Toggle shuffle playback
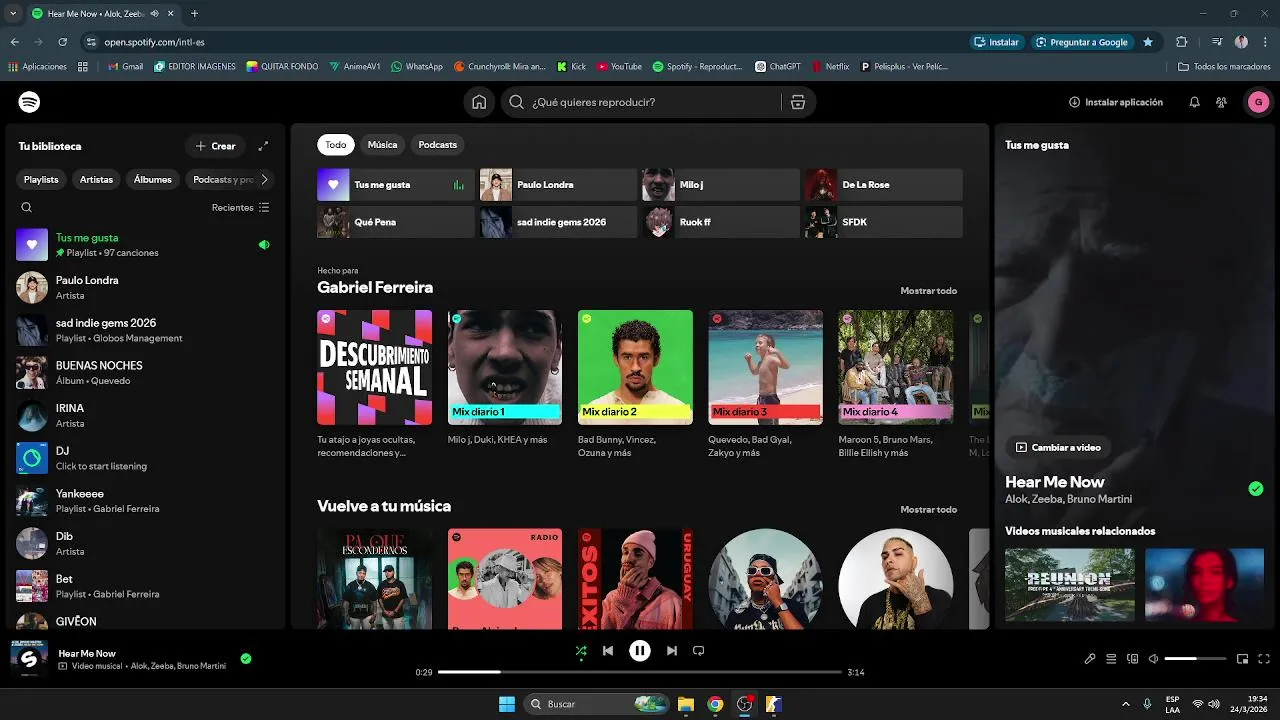The image size is (1280, 720). 581,651
